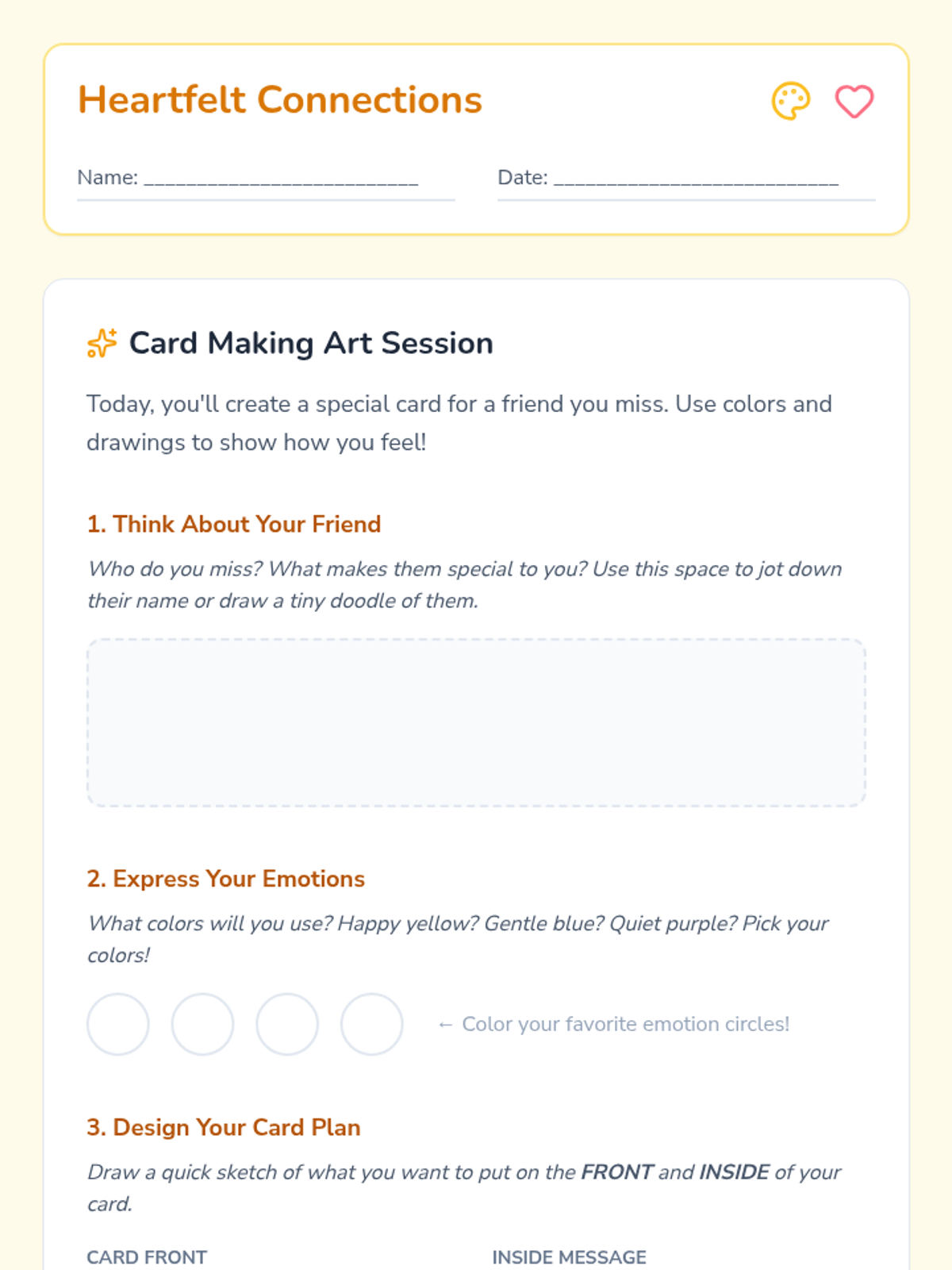Select the second emotion circle
This screenshot has height=1270, width=952.
202,1024
